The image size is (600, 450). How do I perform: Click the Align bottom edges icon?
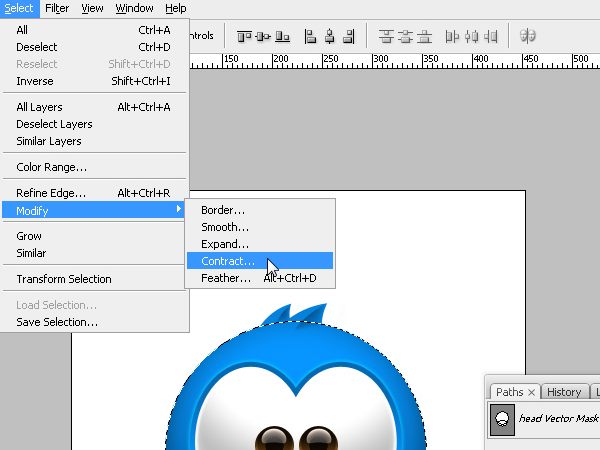pos(282,36)
